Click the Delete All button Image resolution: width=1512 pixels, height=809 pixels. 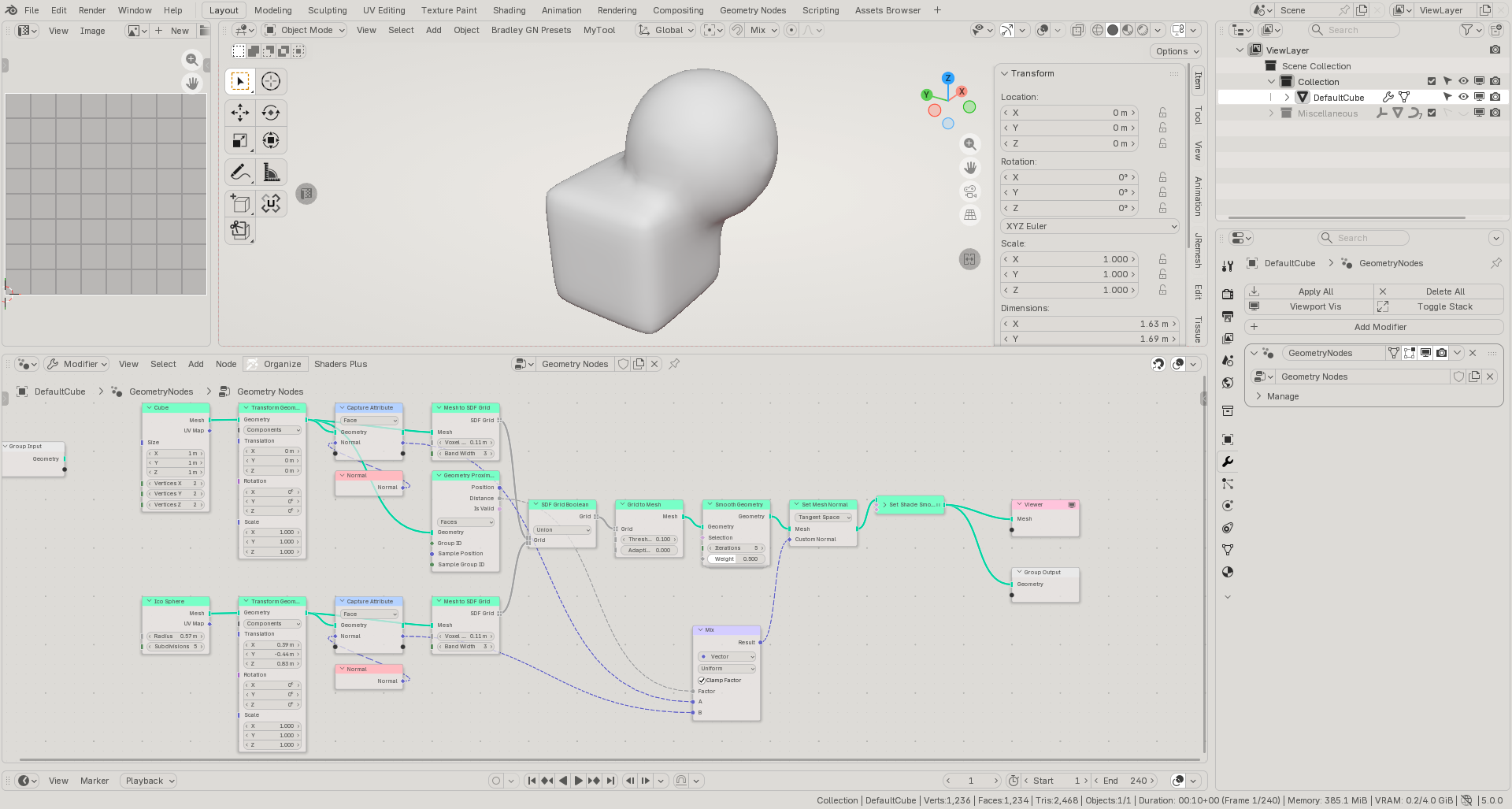tap(1439, 291)
